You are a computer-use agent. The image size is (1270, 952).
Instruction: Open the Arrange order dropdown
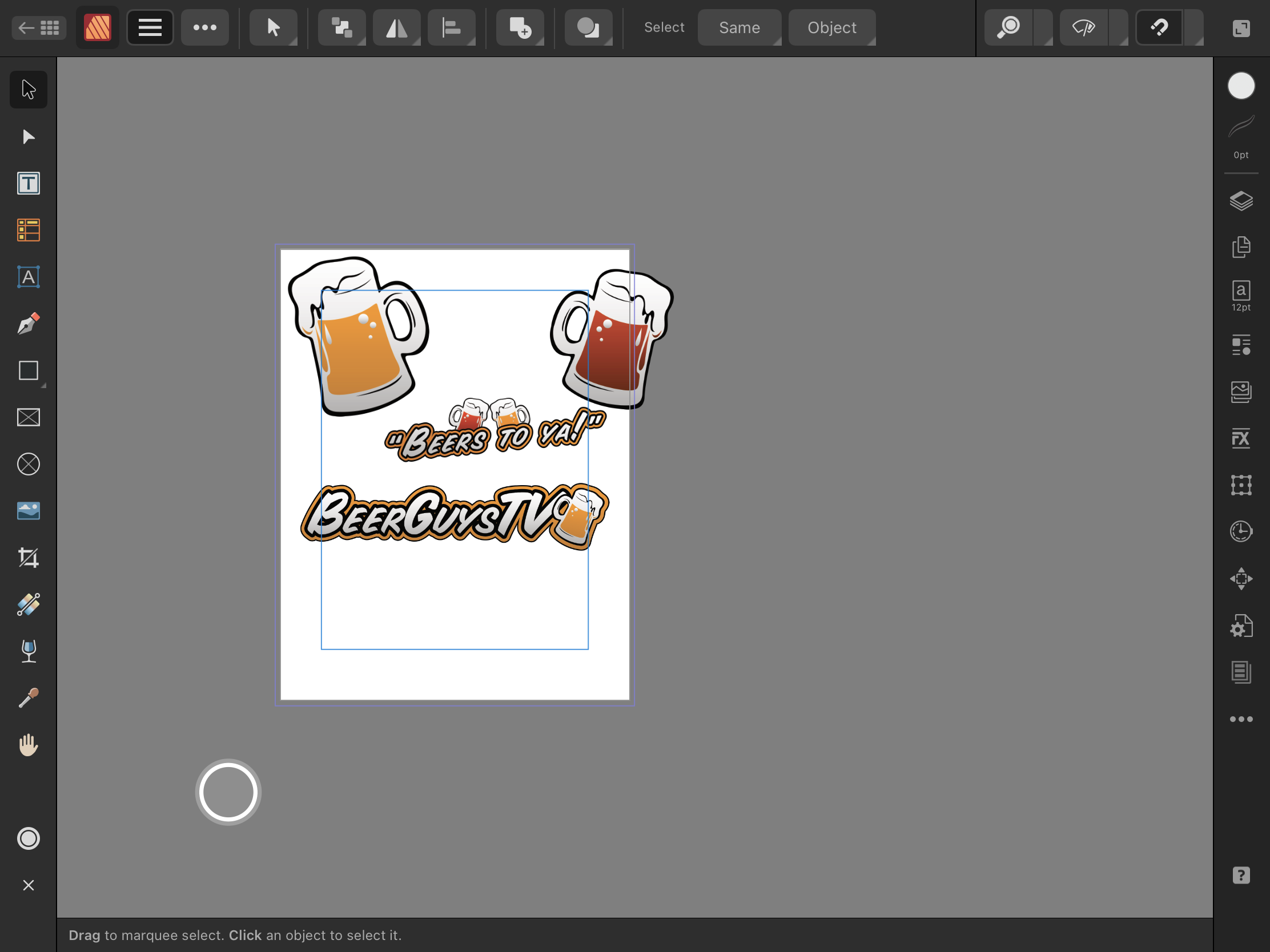click(341, 27)
